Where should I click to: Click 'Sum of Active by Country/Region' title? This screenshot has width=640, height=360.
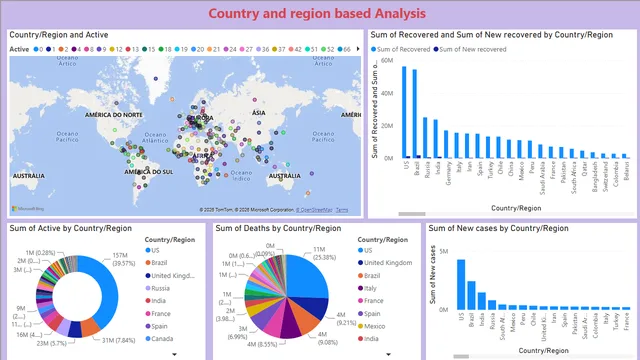(71, 228)
